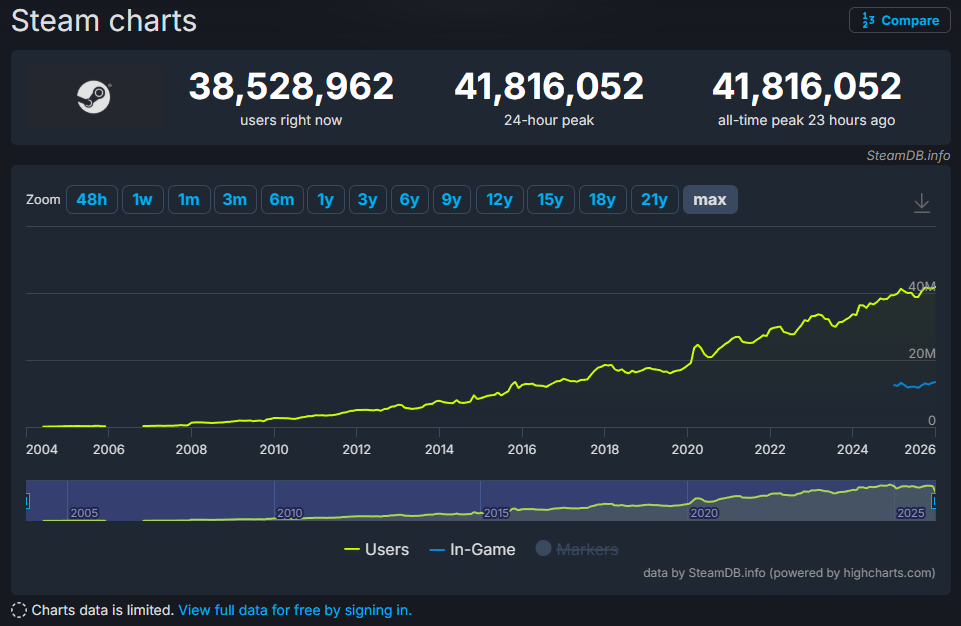Viewport: 961px width, 626px height.
Task: Set zoom range to 48h
Action: click(x=91, y=200)
